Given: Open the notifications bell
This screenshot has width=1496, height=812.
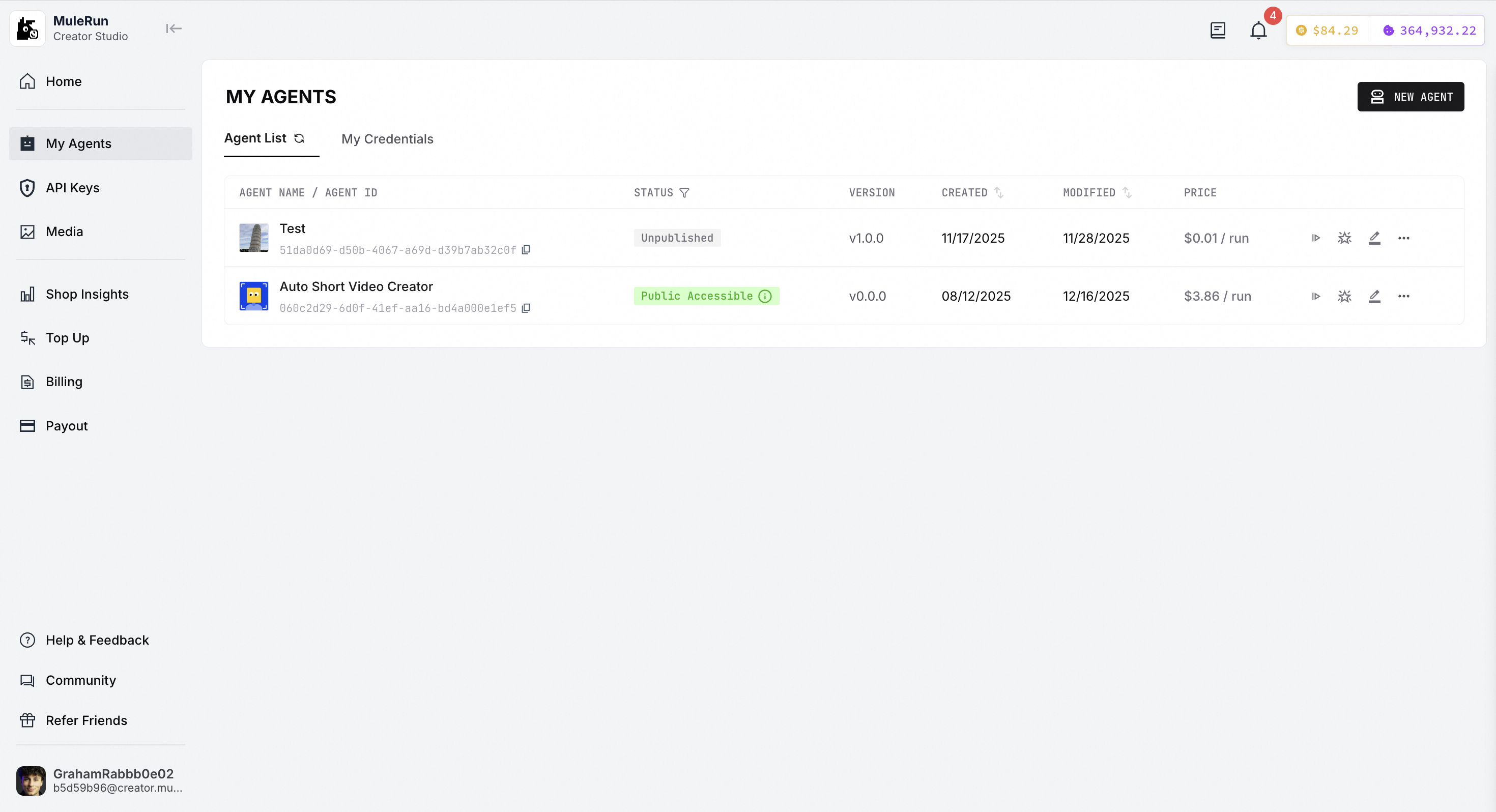Looking at the screenshot, I should coord(1258,30).
